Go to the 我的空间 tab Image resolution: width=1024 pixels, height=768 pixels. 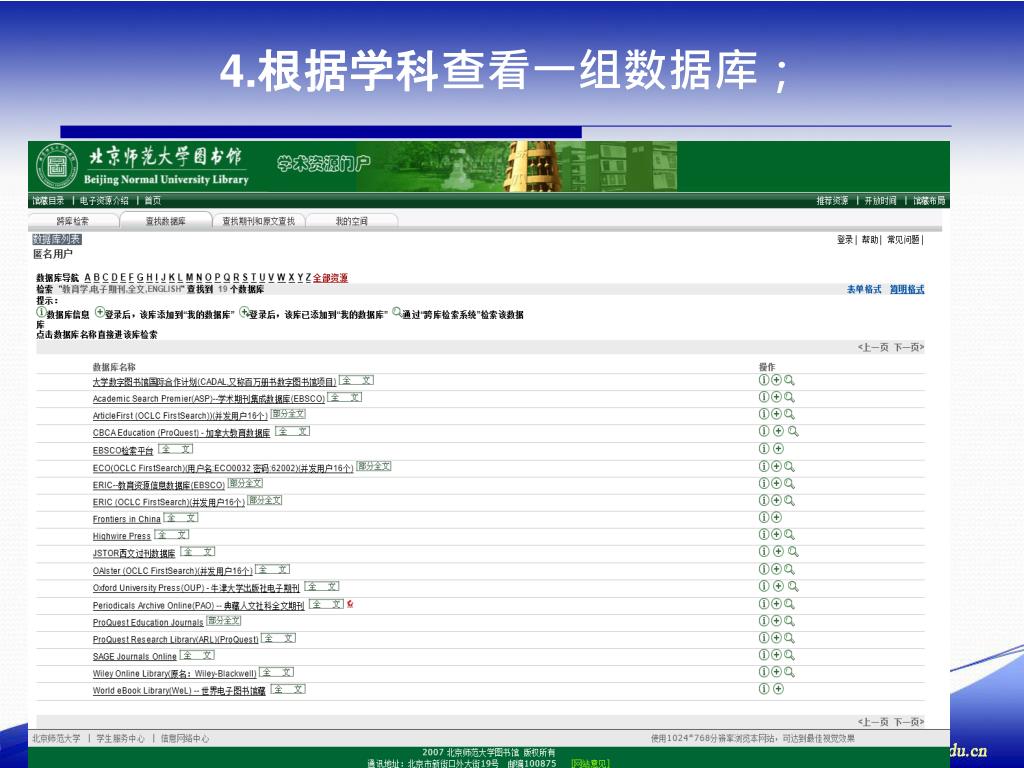click(351, 221)
